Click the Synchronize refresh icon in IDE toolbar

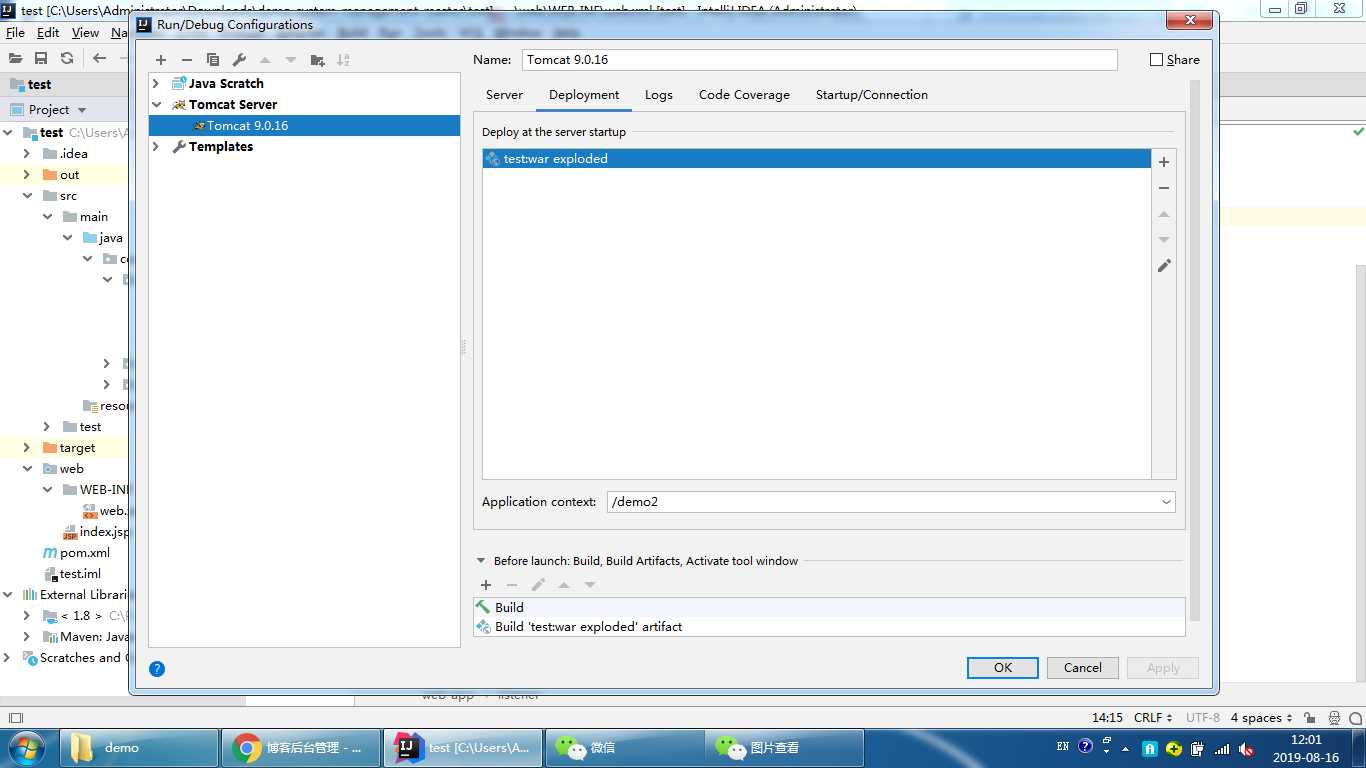tap(67, 58)
